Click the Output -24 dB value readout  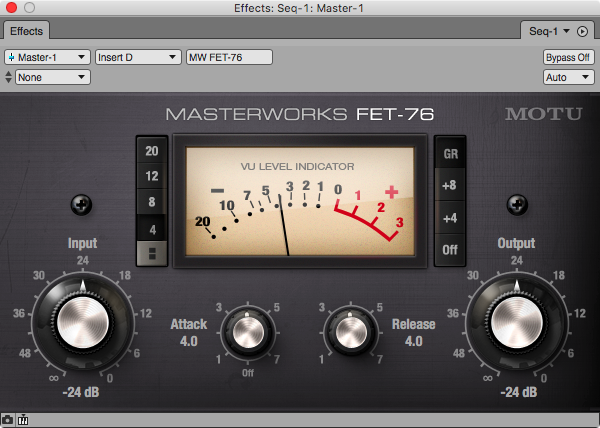click(x=519, y=392)
